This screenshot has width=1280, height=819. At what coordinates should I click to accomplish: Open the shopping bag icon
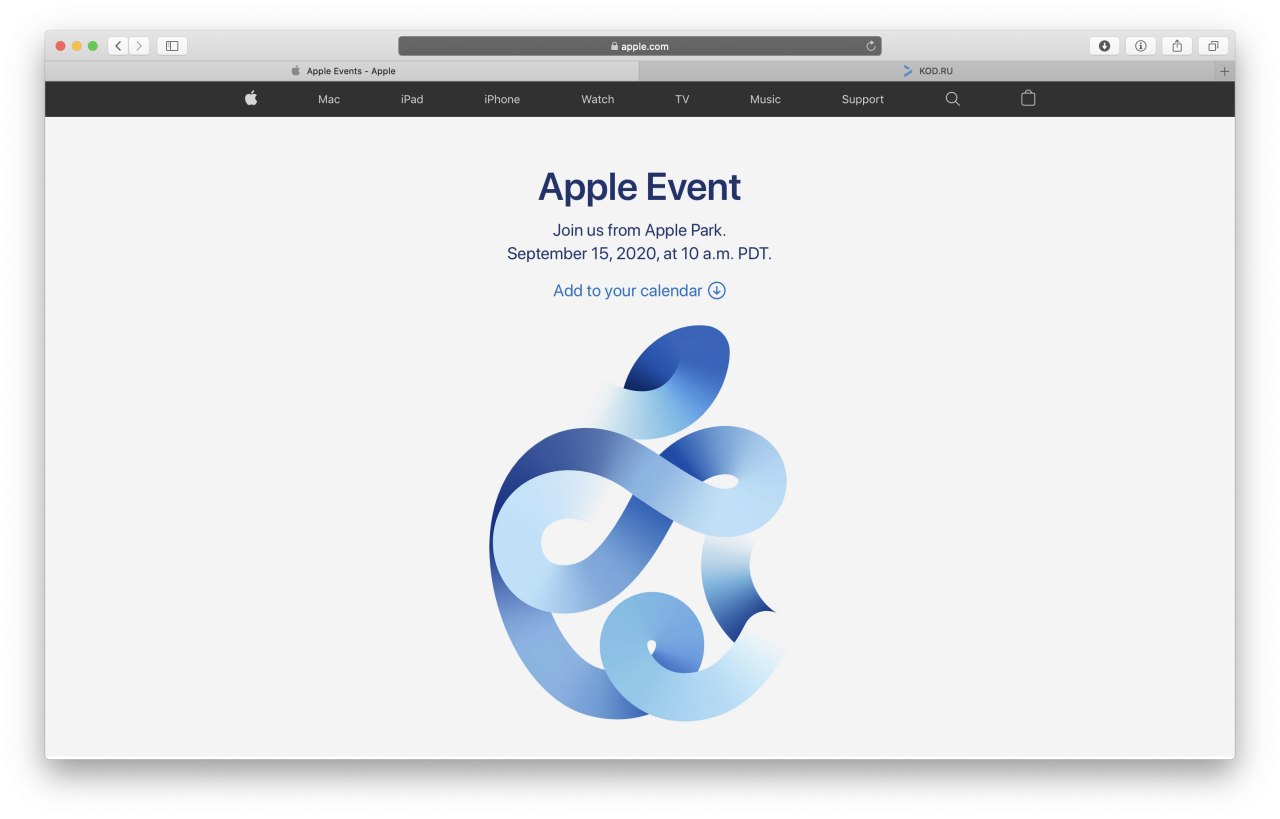1028,98
